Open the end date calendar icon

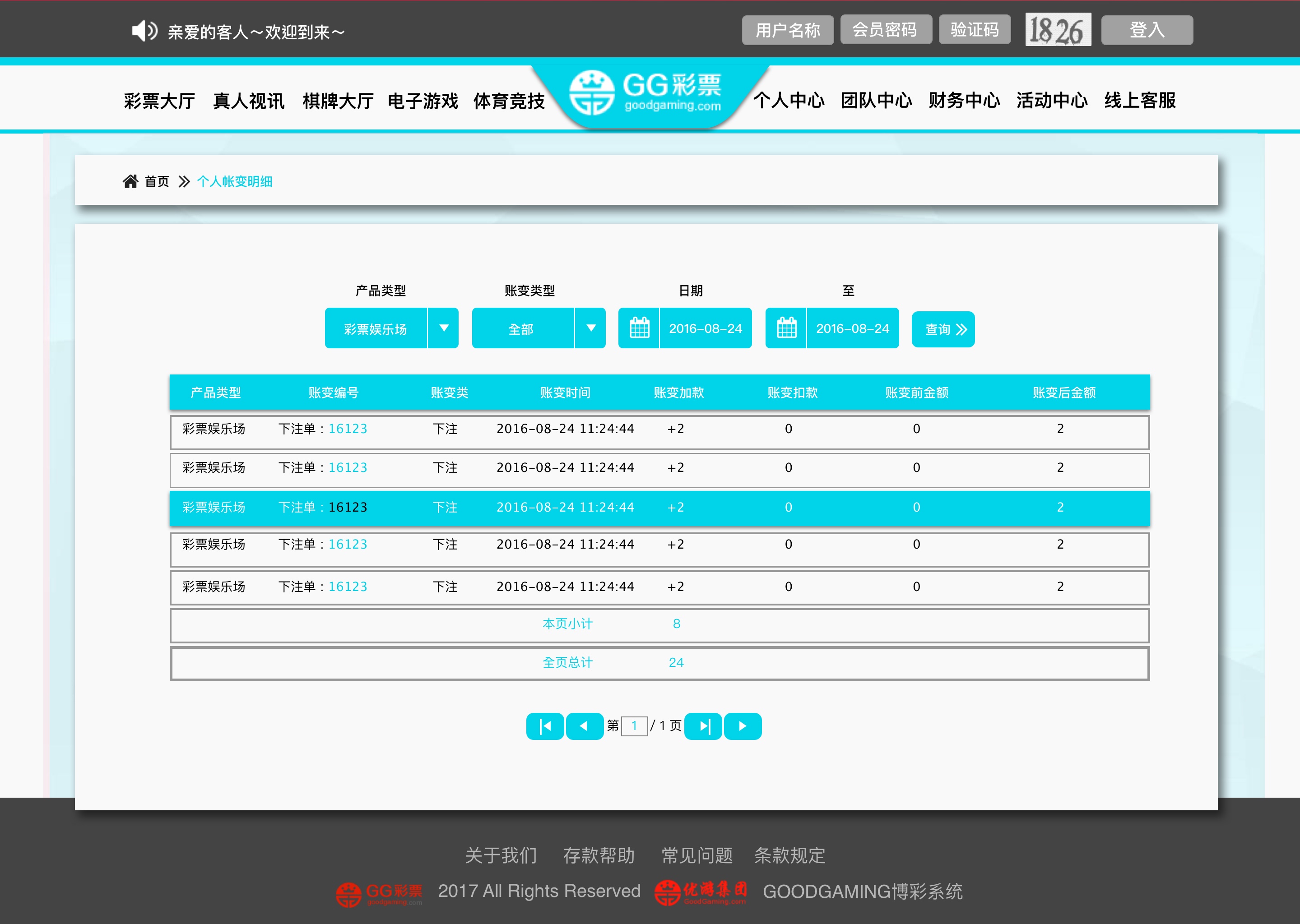click(786, 328)
